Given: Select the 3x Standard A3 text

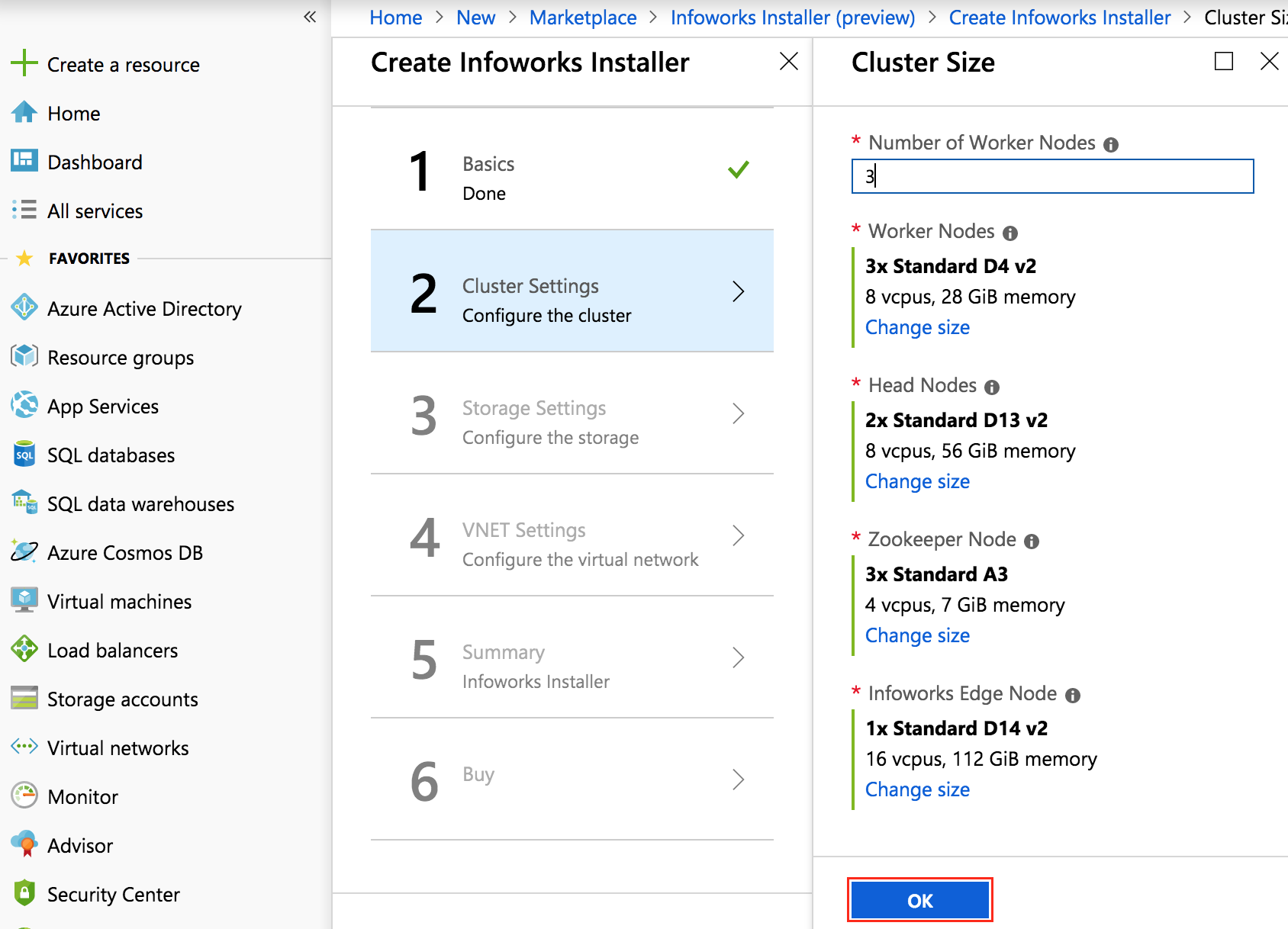Looking at the screenshot, I should pyautogui.click(x=936, y=574).
